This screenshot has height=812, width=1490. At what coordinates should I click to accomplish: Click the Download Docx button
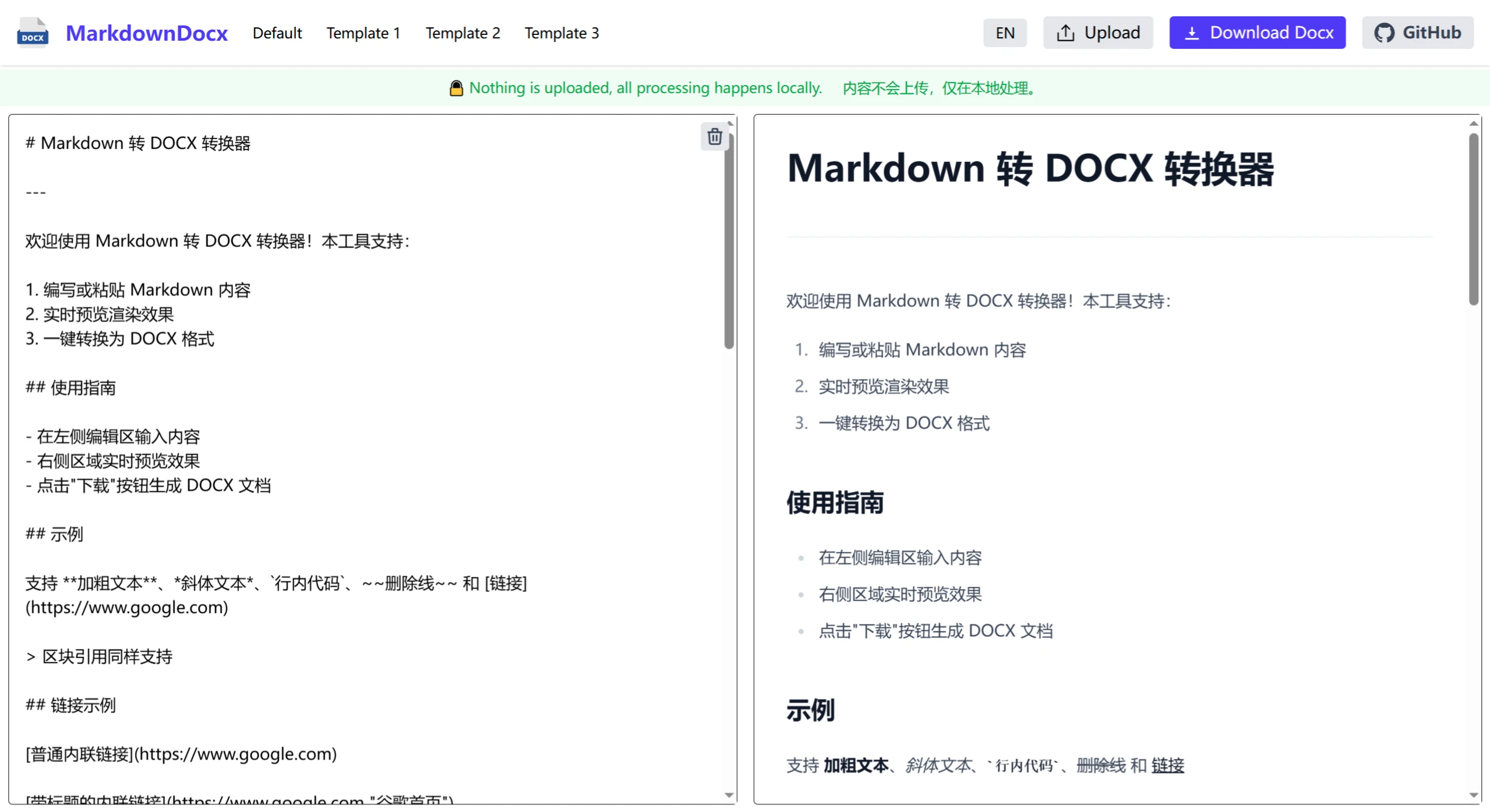(1257, 33)
